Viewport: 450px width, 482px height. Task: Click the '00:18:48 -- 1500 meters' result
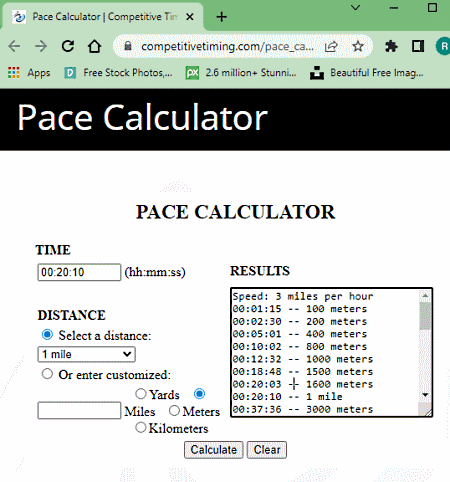point(303,372)
